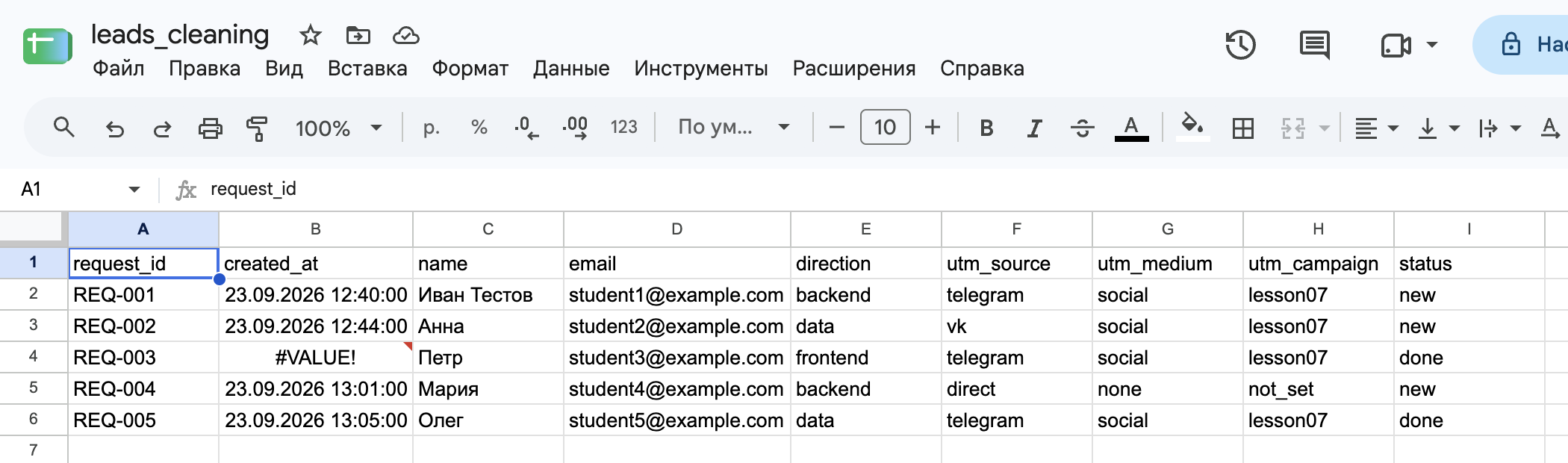Decrease font size with minus button
Screen dimensions: 1568x463
pyautogui.click(x=837, y=128)
